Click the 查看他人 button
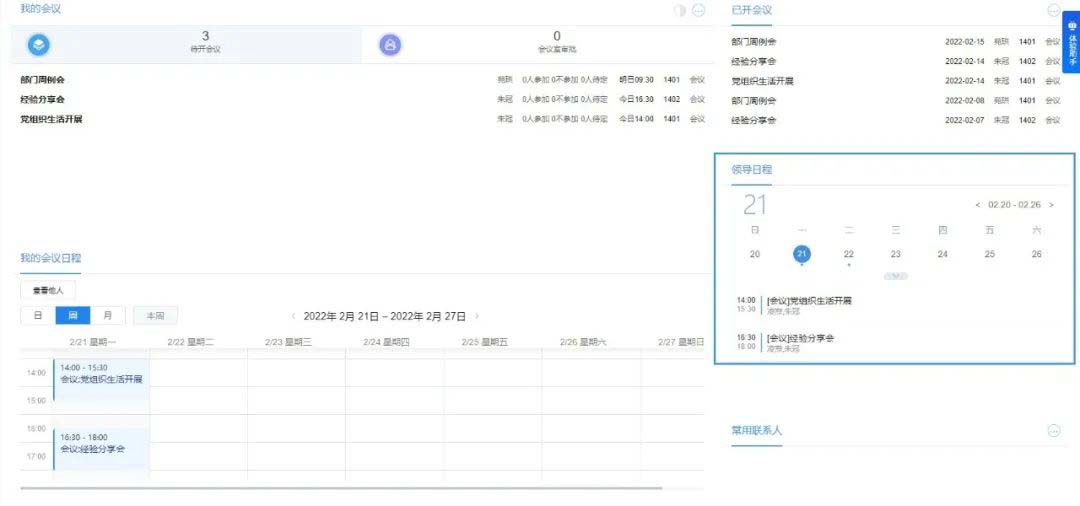The height and width of the screenshot is (506, 1080). (48, 290)
